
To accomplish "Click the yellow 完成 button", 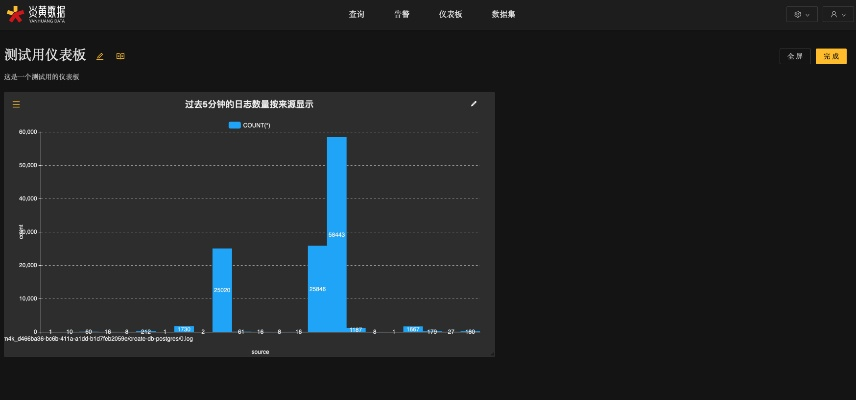I will tap(831, 56).
